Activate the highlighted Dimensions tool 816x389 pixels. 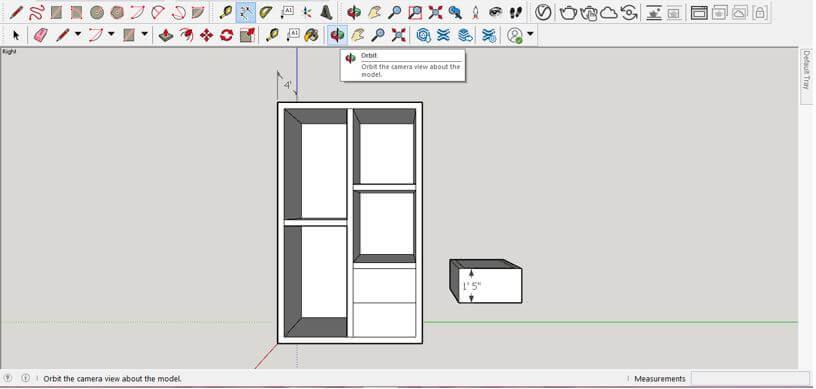coord(246,12)
